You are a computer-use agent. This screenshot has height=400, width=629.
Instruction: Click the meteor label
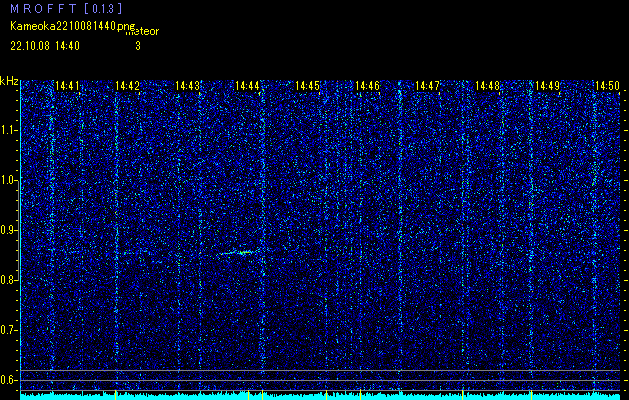click(142, 32)
